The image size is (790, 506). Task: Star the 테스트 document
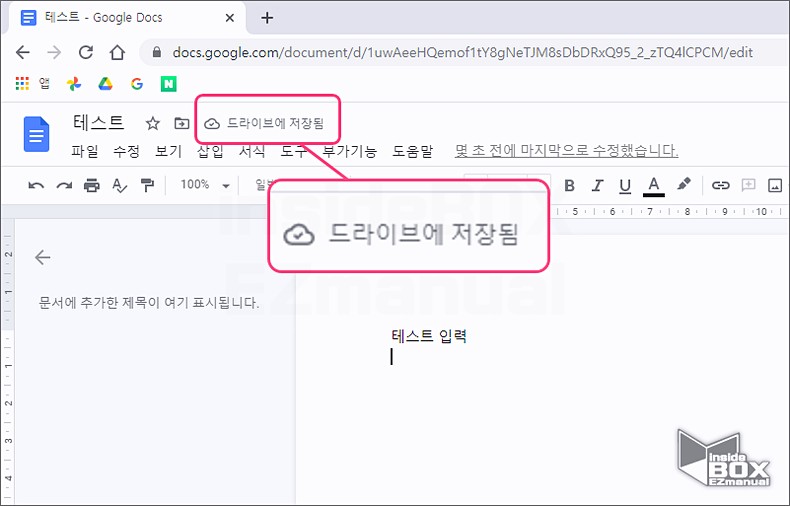(153, 124)
